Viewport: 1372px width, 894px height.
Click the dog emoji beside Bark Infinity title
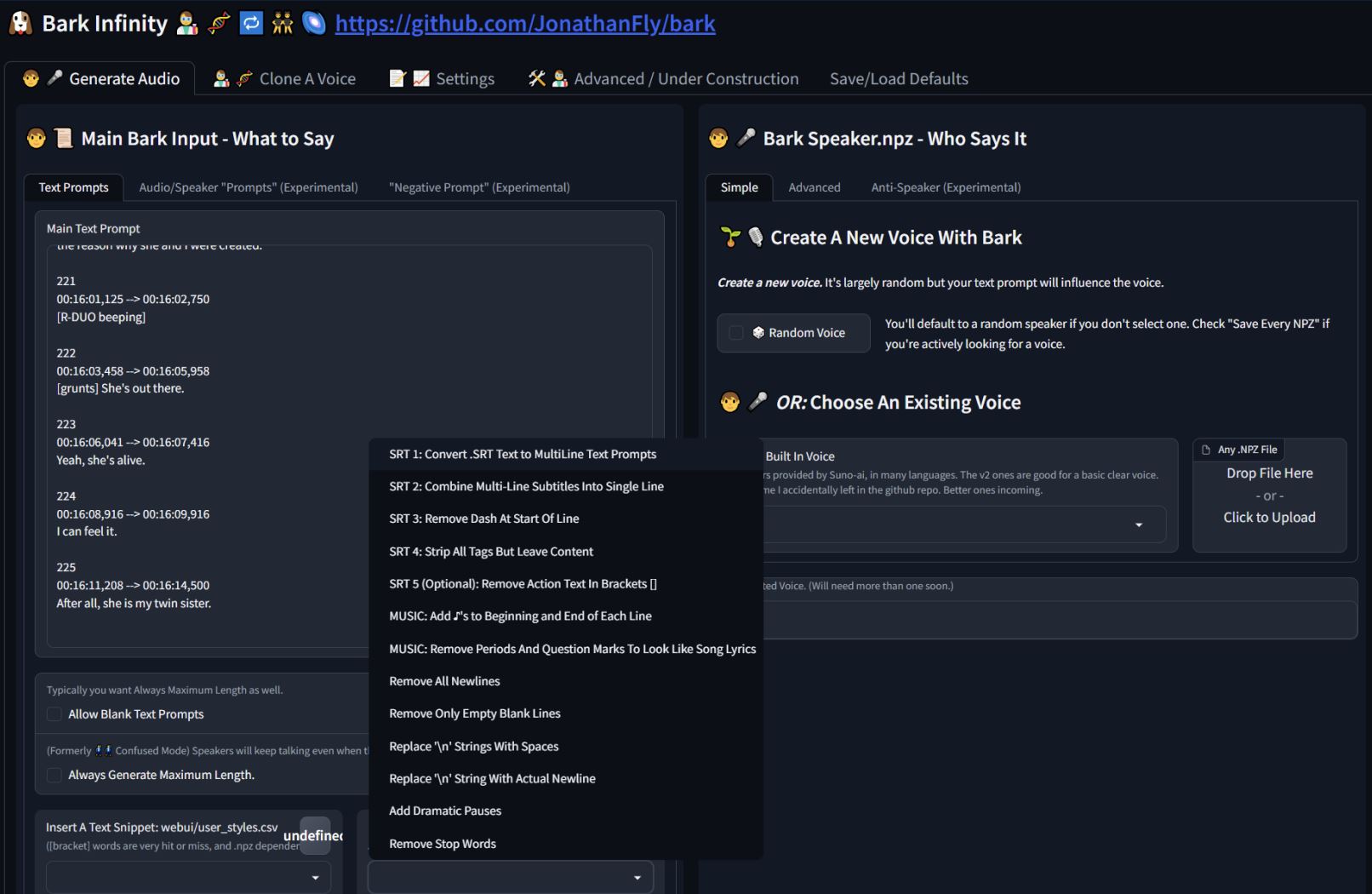pos(20,23)
